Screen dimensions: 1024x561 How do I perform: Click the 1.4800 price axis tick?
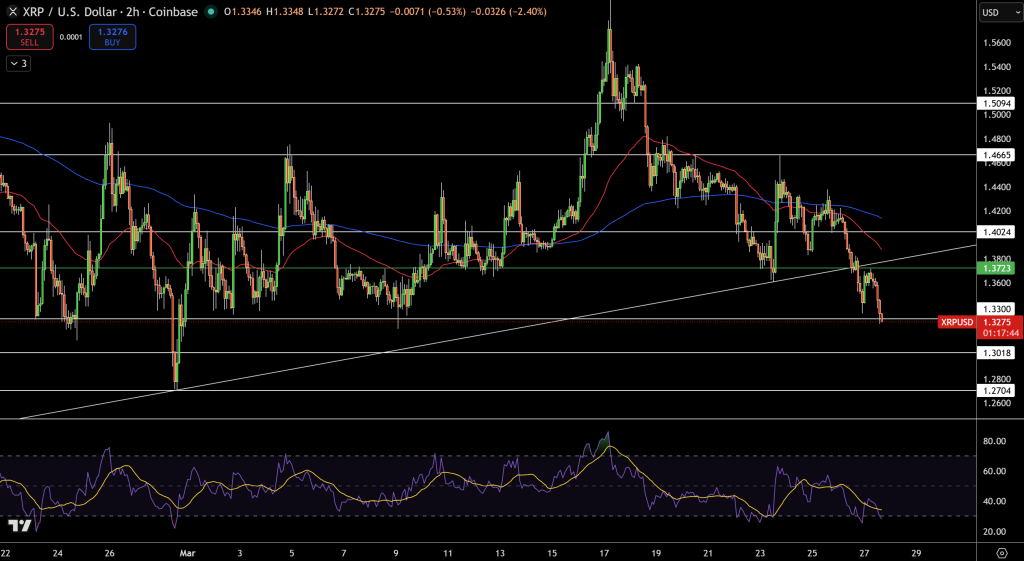tap(996, 139)
